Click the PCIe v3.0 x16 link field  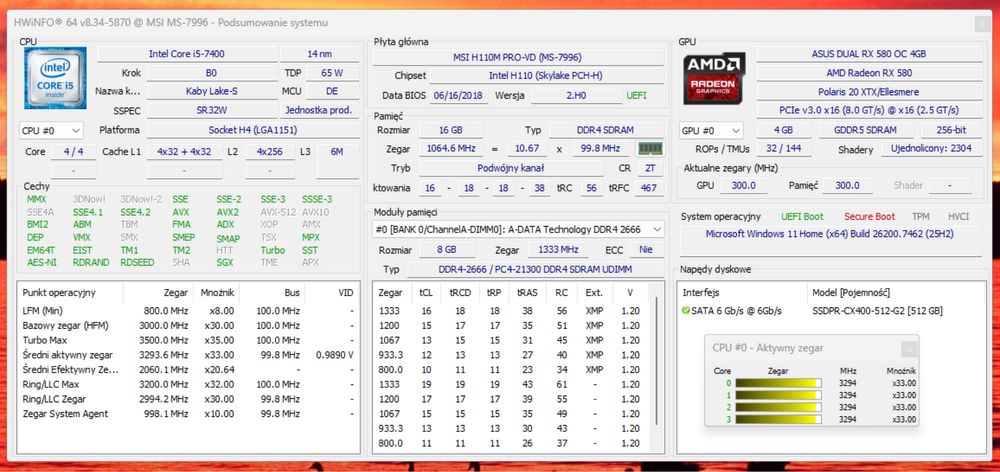869,110
